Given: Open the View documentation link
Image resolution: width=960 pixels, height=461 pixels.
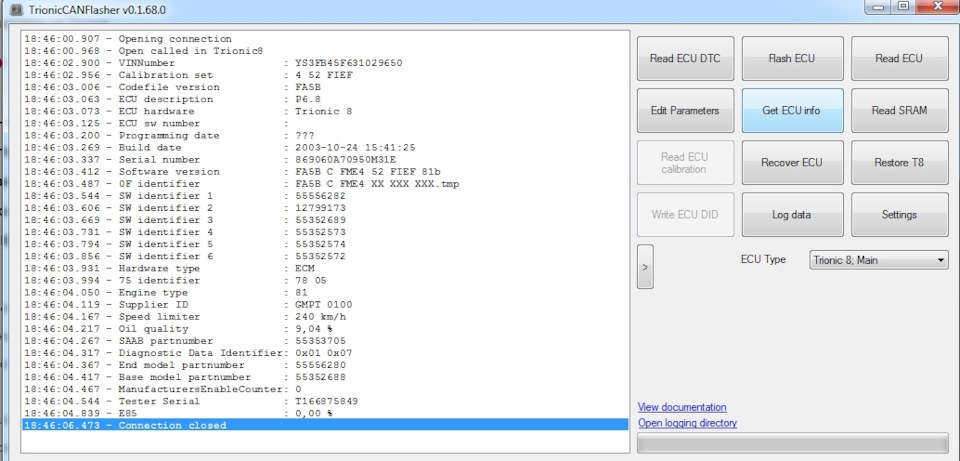Looking at the screenshot, I should coord(682,407).
